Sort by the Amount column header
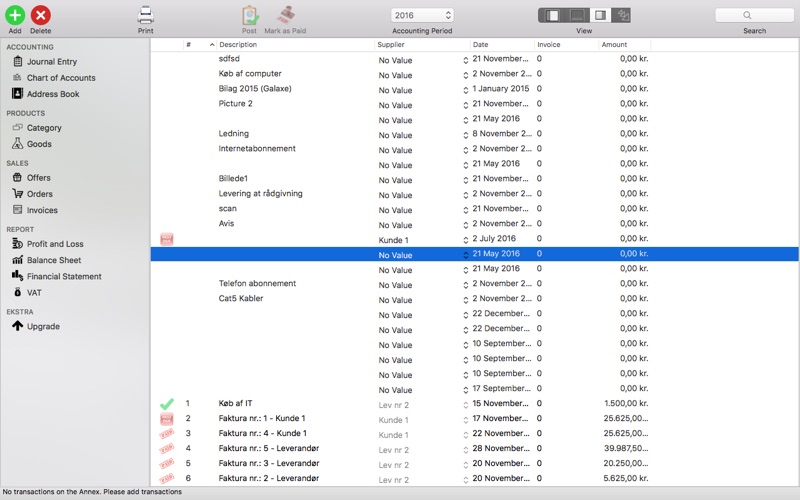The width and height of the screenshot is (800, 500). click(x=624, y=44)
